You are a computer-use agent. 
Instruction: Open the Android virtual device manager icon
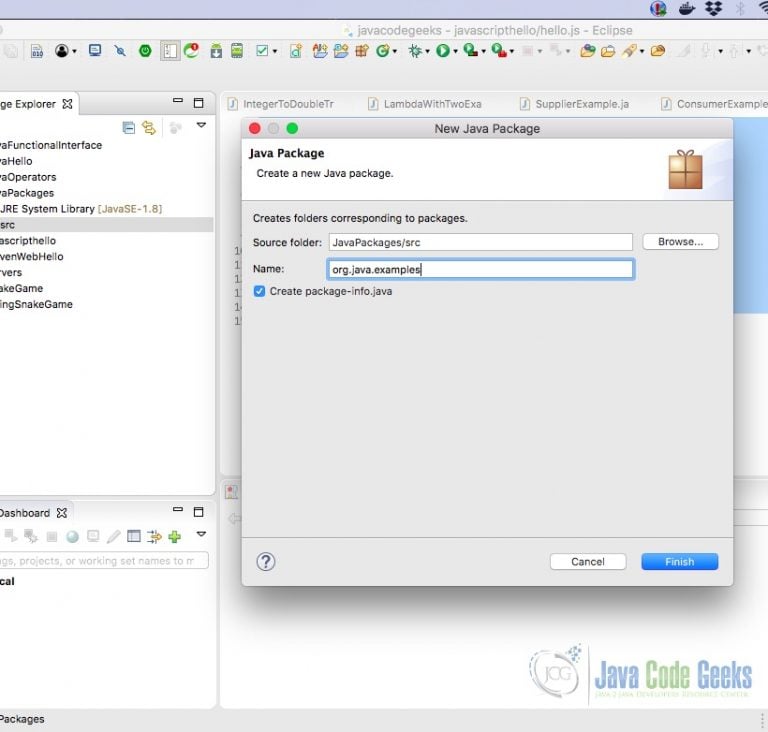pos(237,51)
